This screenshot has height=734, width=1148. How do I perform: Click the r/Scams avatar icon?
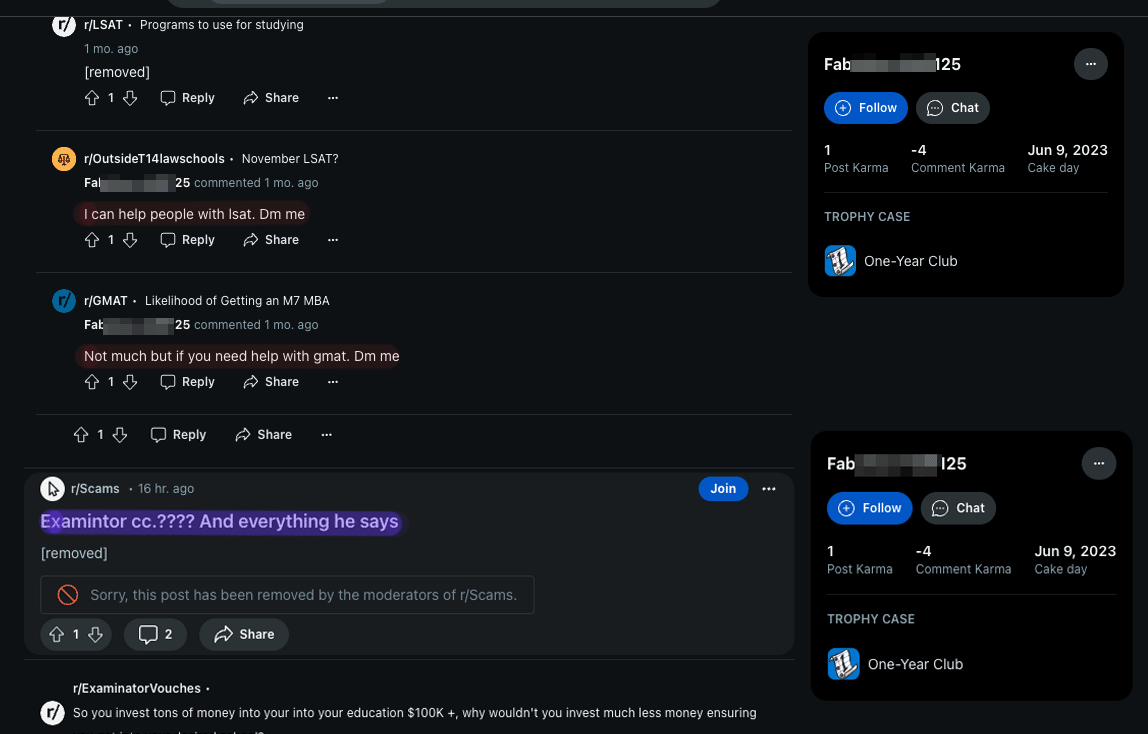(52, 489)
